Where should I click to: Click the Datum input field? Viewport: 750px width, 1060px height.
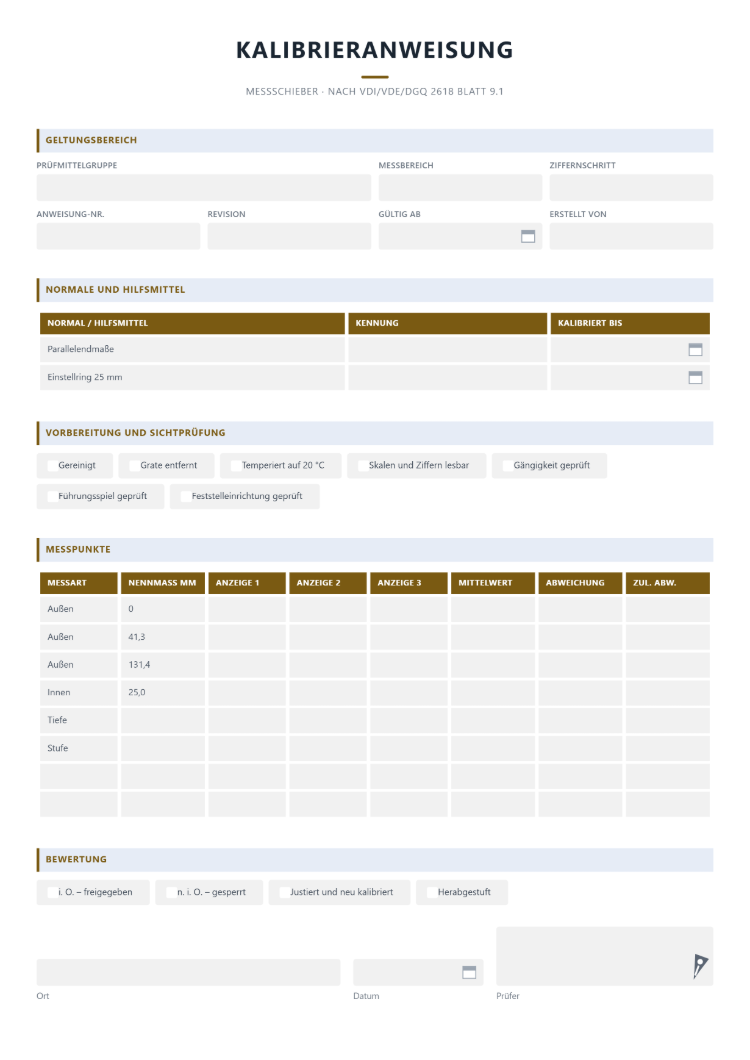(418, 972)
